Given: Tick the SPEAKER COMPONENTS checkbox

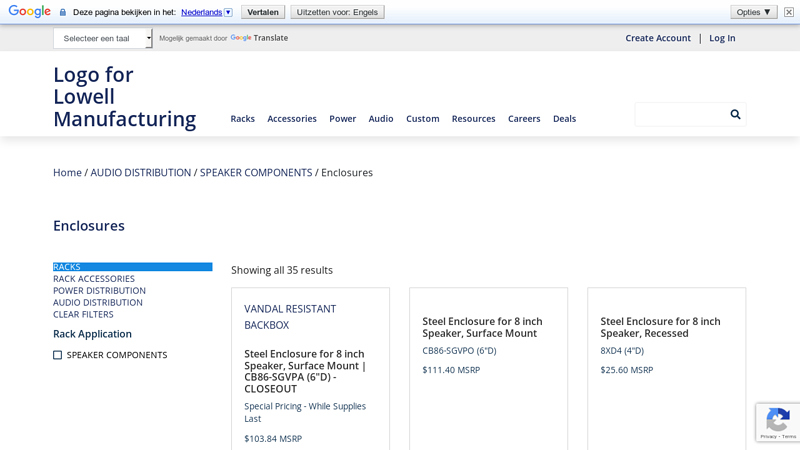Looking at the screenshot, I should [x=58, y=355].
